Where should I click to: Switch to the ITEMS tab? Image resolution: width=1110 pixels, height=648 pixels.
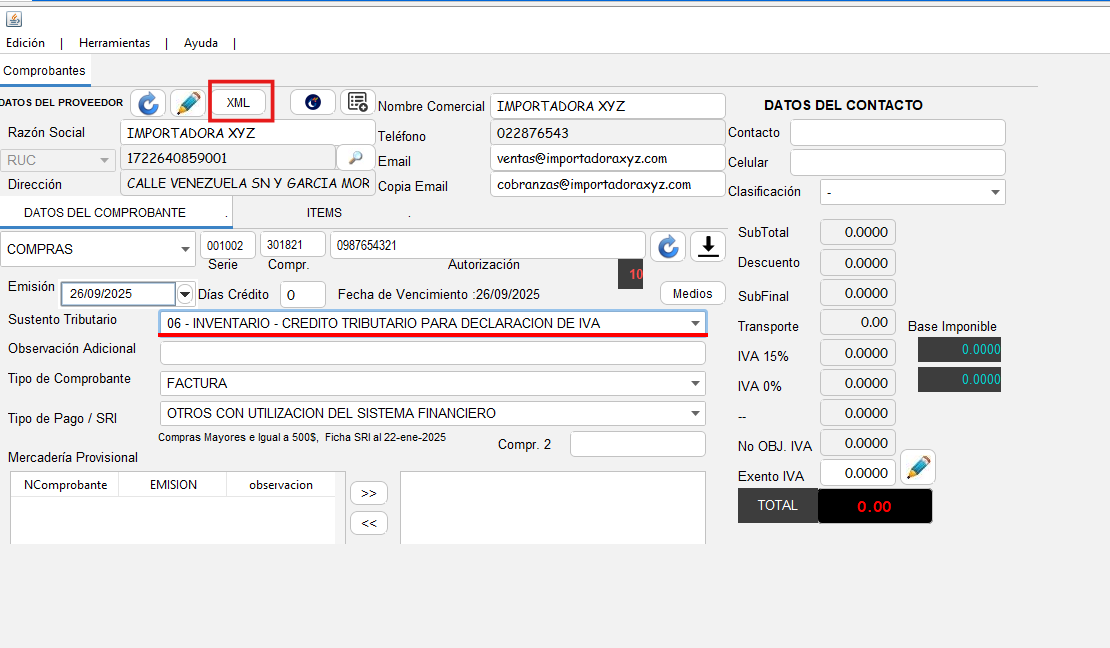pos(324,213)
